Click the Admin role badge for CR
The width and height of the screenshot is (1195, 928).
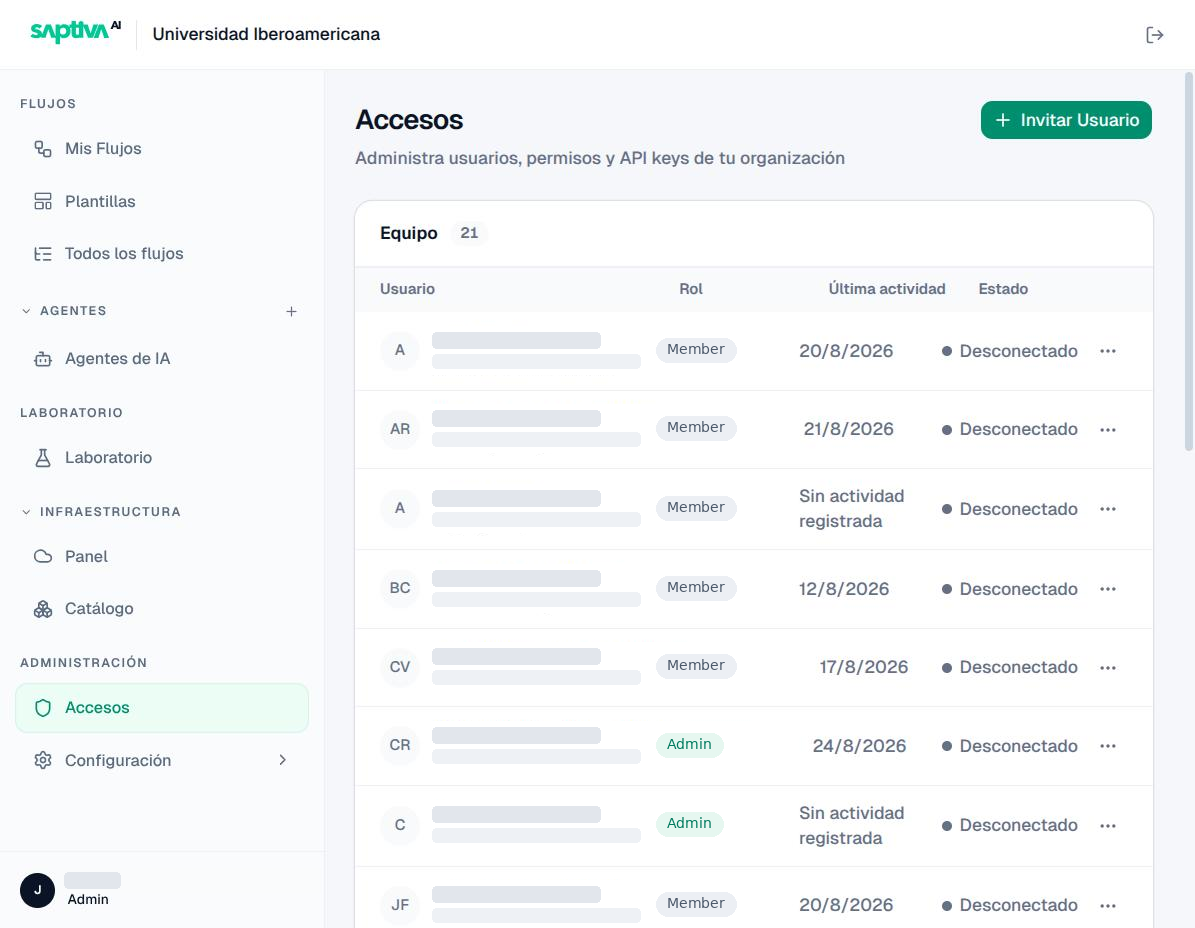pos(689,744)
